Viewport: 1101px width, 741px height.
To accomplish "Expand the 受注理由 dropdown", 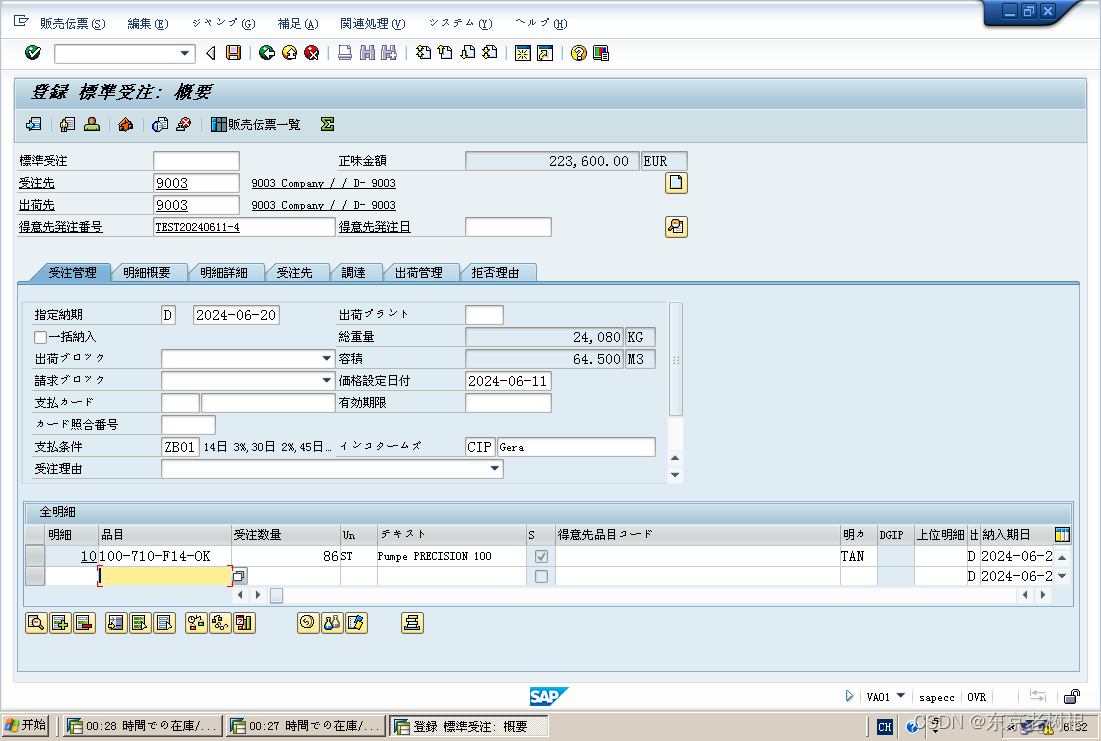I will tap(494, 468).
